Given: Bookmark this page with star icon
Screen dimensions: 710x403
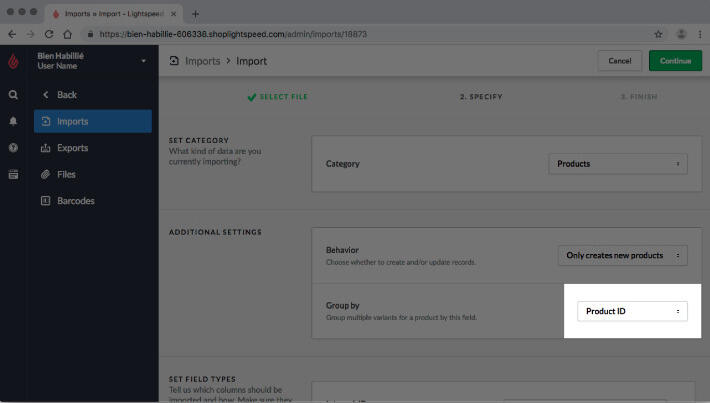Looking at the screenshot, I should pyautogui.click(x=657, y=34).
